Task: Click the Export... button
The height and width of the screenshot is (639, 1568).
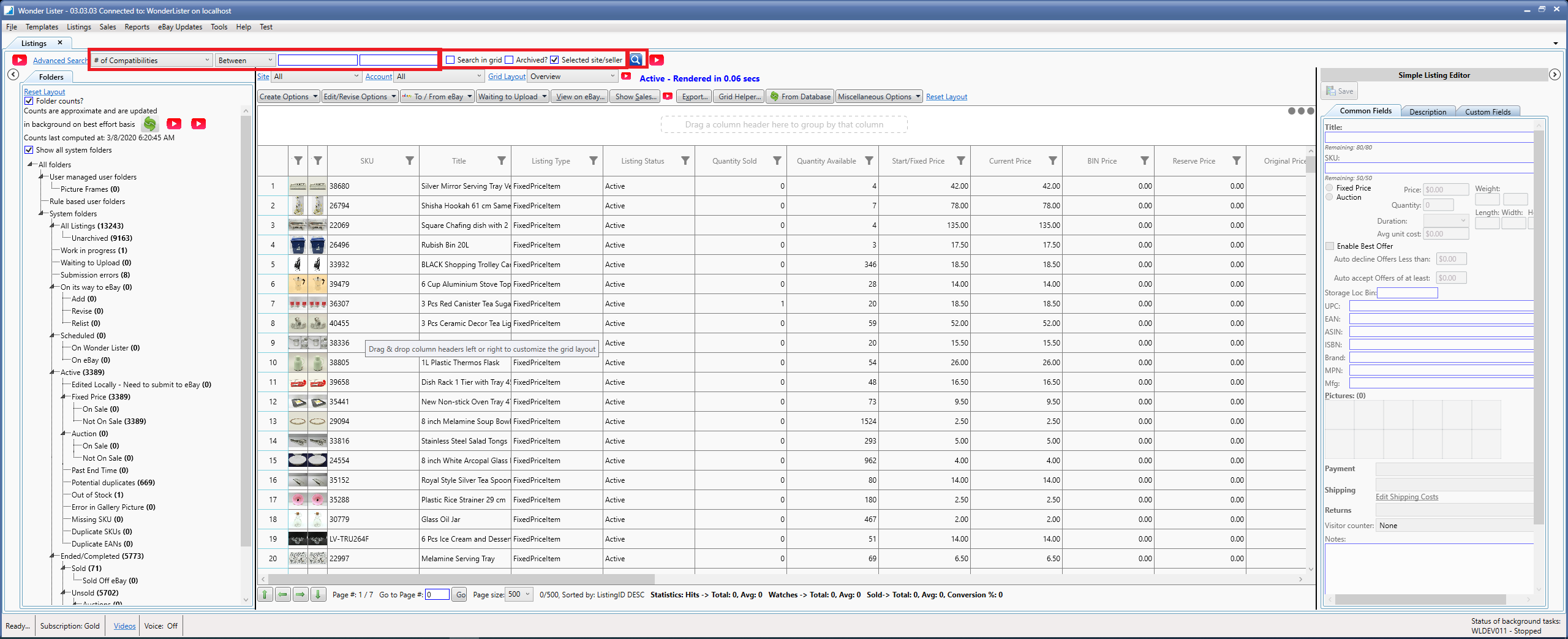Action: (x=695, y=97)
